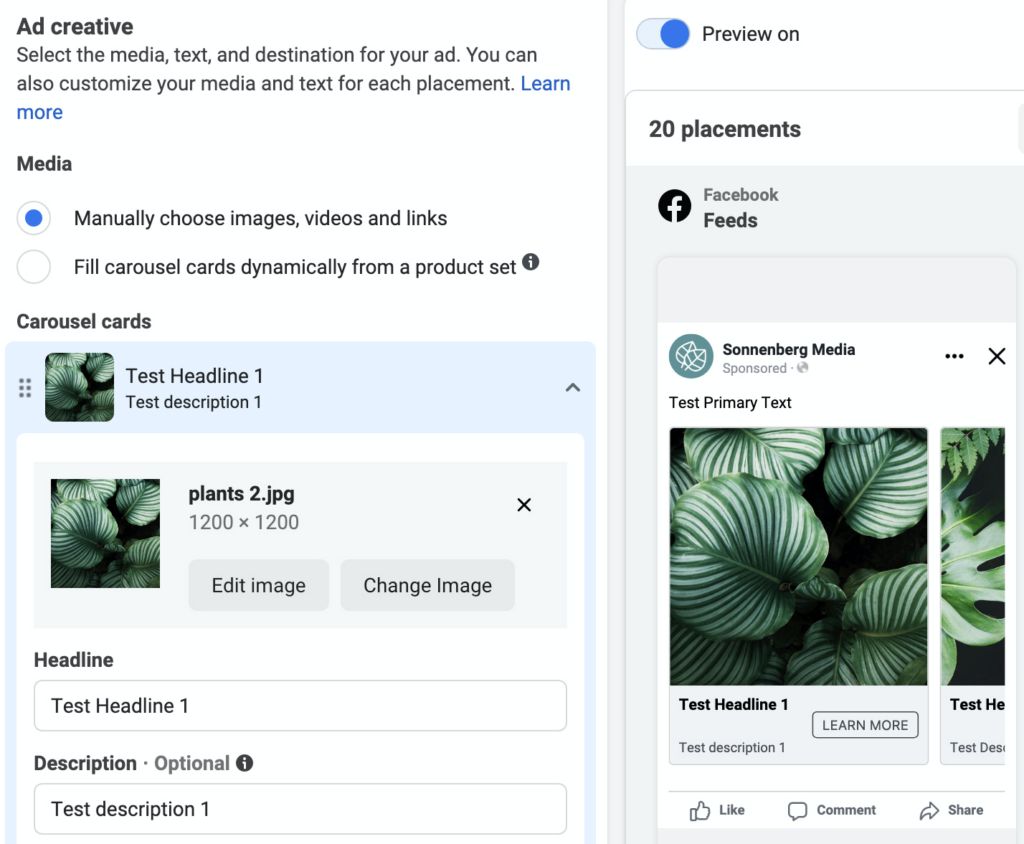Screen dimensions: 1024x844
Task: Click the drag handle on the carousel card
Action: coord(25,387)
